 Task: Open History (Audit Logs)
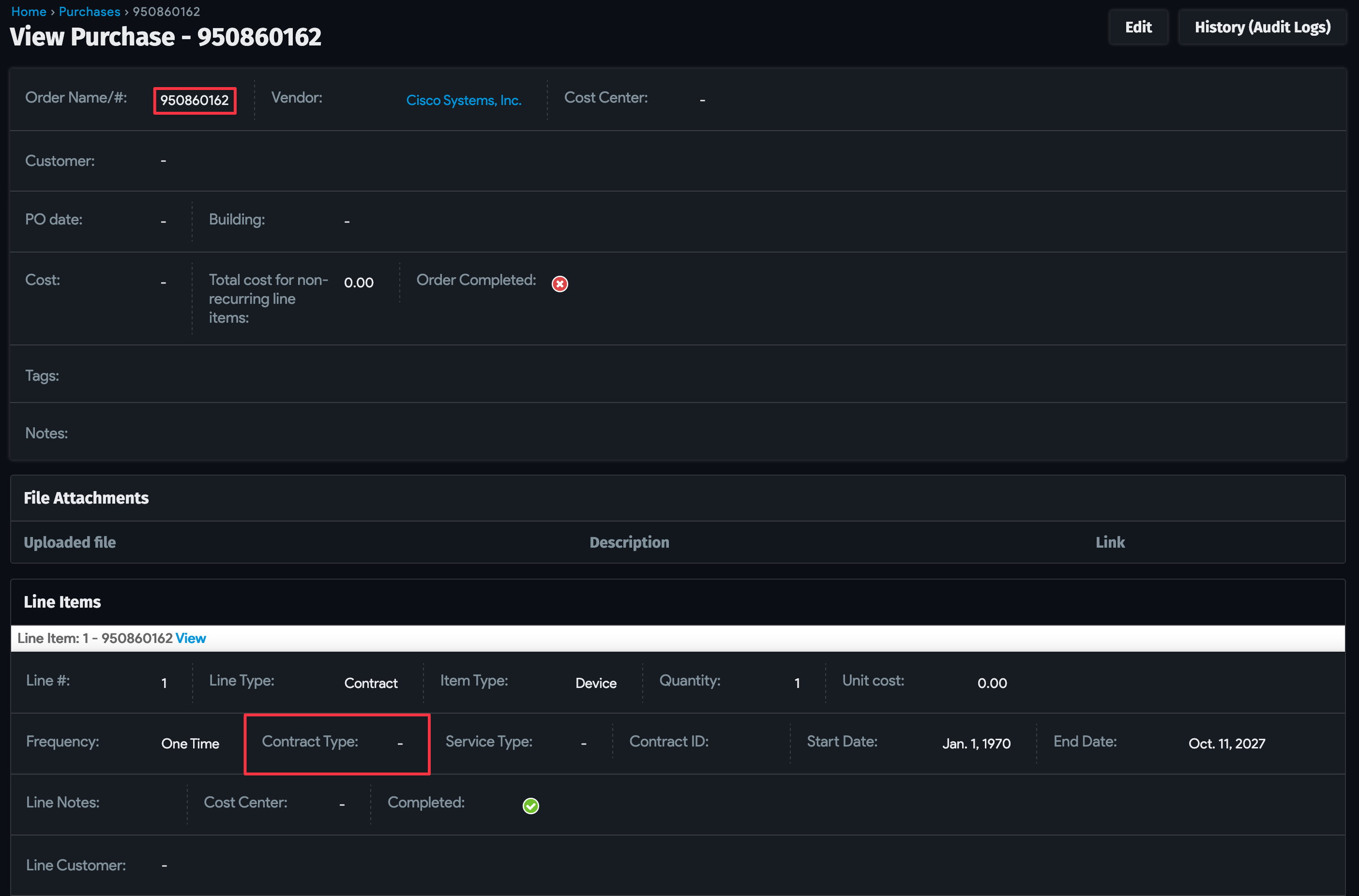click(1262, 27)
